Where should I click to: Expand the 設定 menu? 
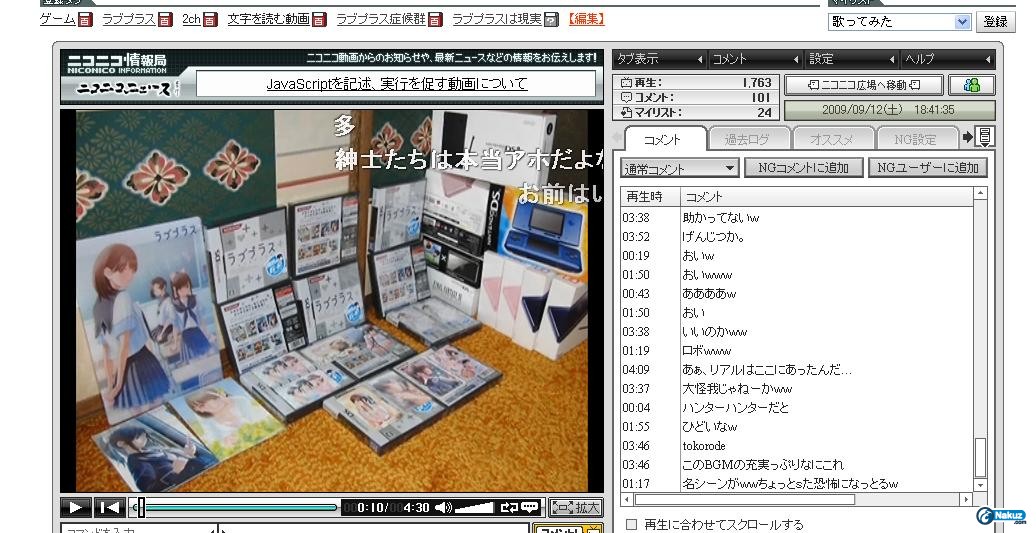(x=852, y=59)
